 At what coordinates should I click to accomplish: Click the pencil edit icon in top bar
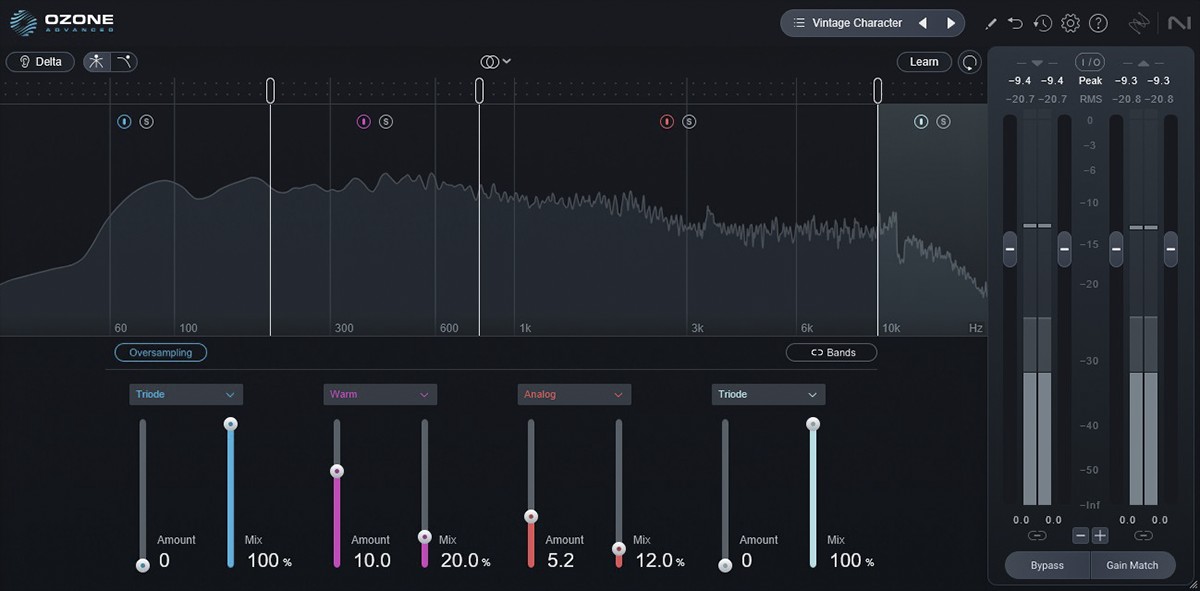point(991,23)
